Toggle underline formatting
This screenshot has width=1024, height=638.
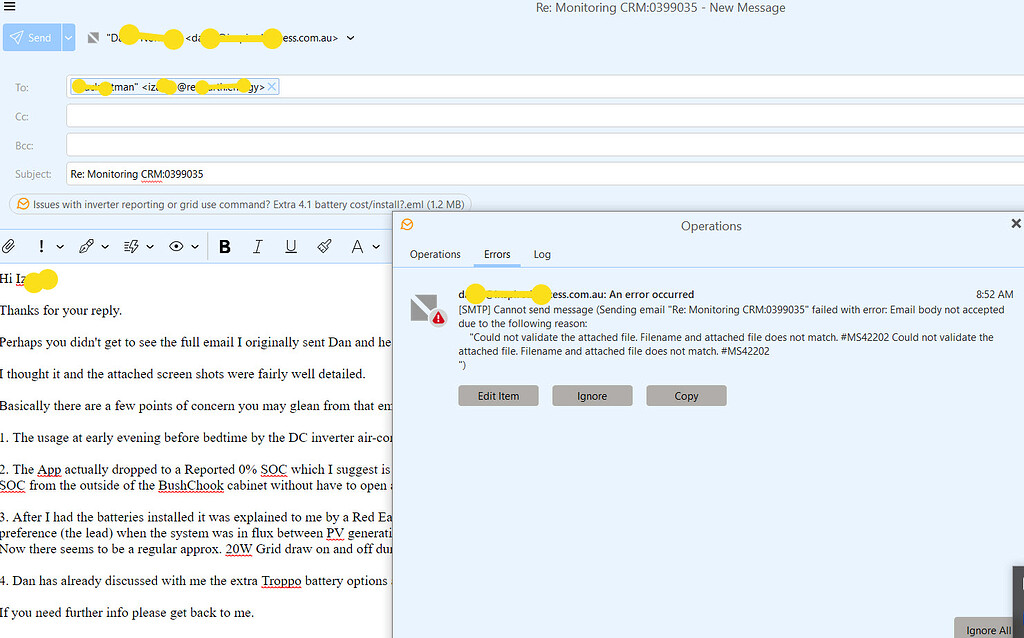(x=291, y=246)
